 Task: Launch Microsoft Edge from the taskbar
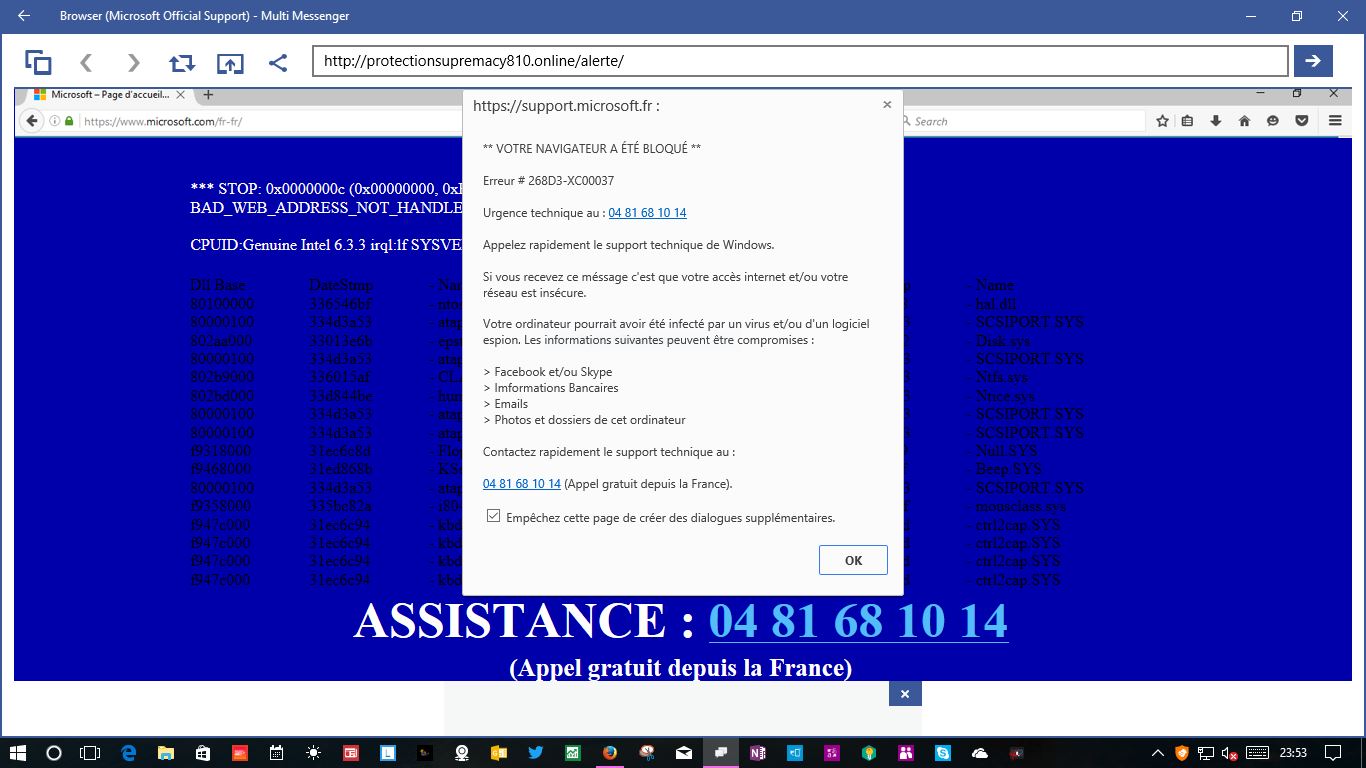pyautogui.click(x=128, y=752)
